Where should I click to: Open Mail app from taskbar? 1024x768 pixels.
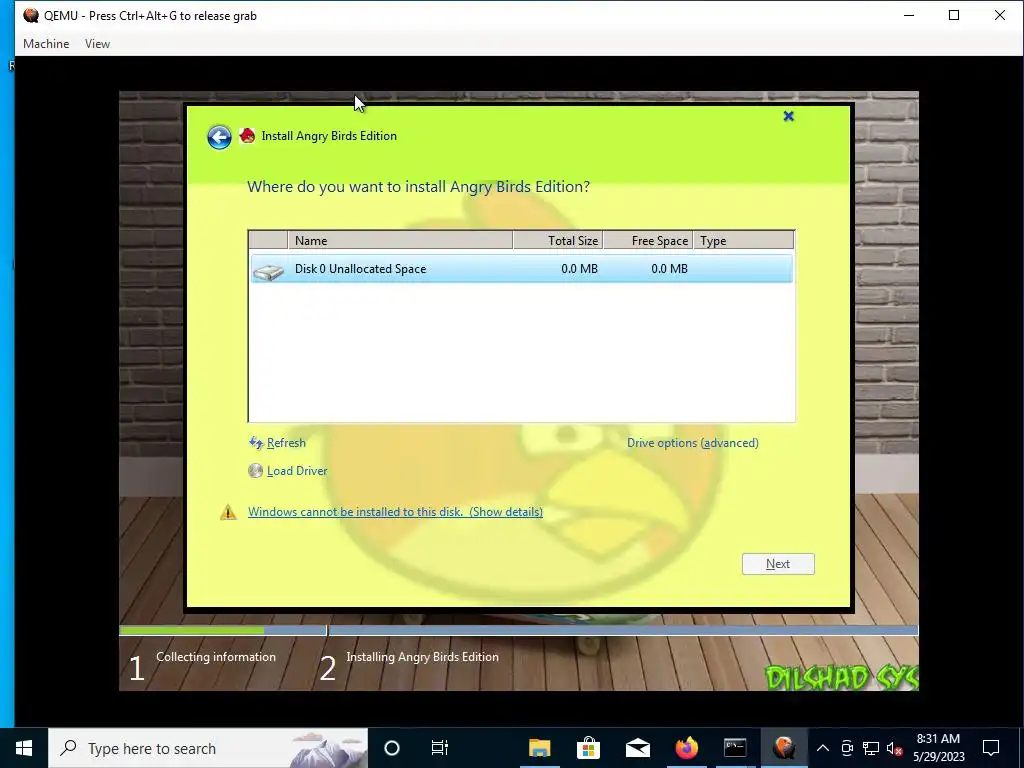[637, 748]
